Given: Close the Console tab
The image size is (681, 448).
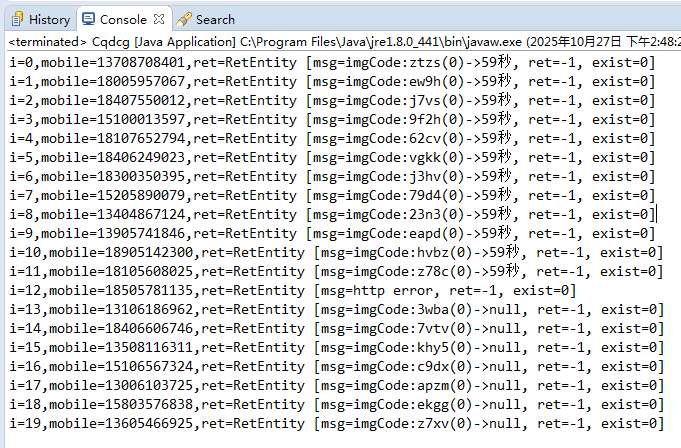Looking at the screenshot, I should click(x=159, y=19).
